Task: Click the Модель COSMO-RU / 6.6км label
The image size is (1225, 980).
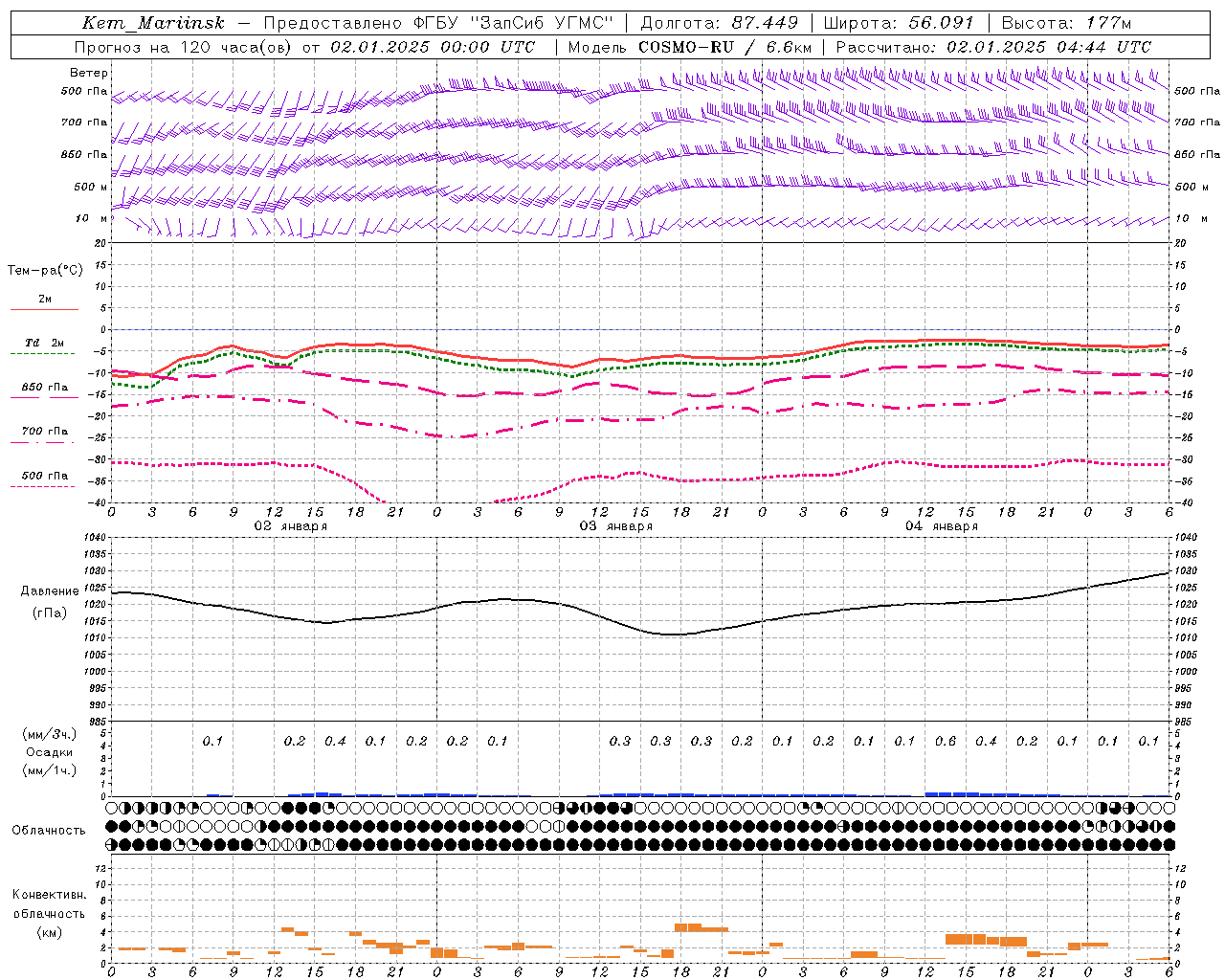Action: click(x=689, y=47)
